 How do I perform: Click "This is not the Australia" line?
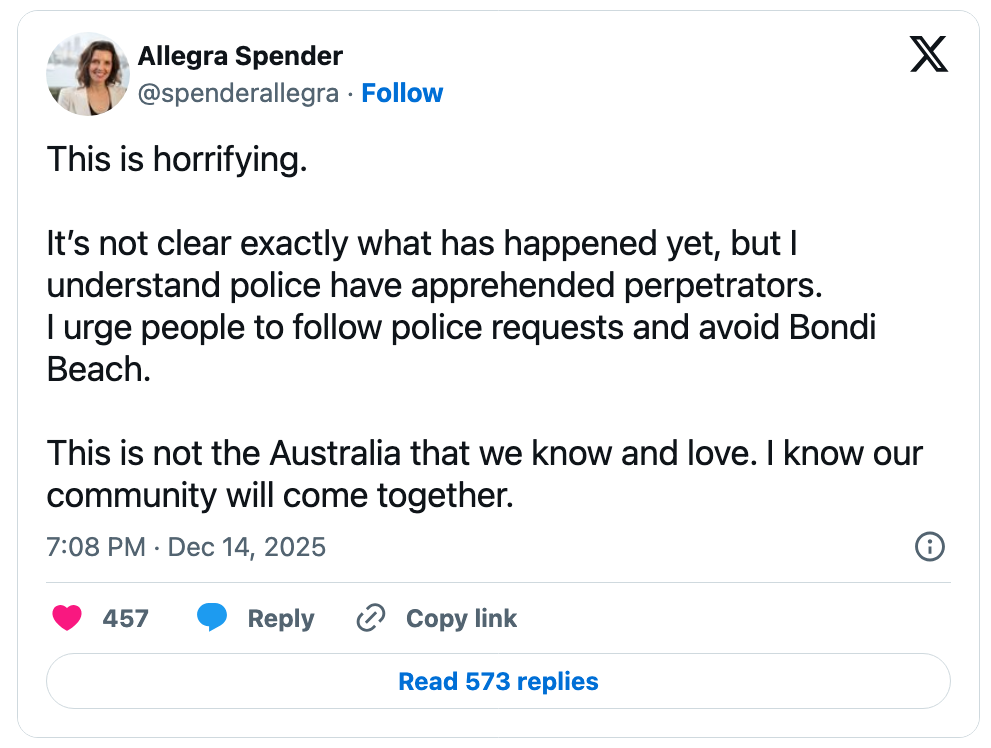click(484, 453)
